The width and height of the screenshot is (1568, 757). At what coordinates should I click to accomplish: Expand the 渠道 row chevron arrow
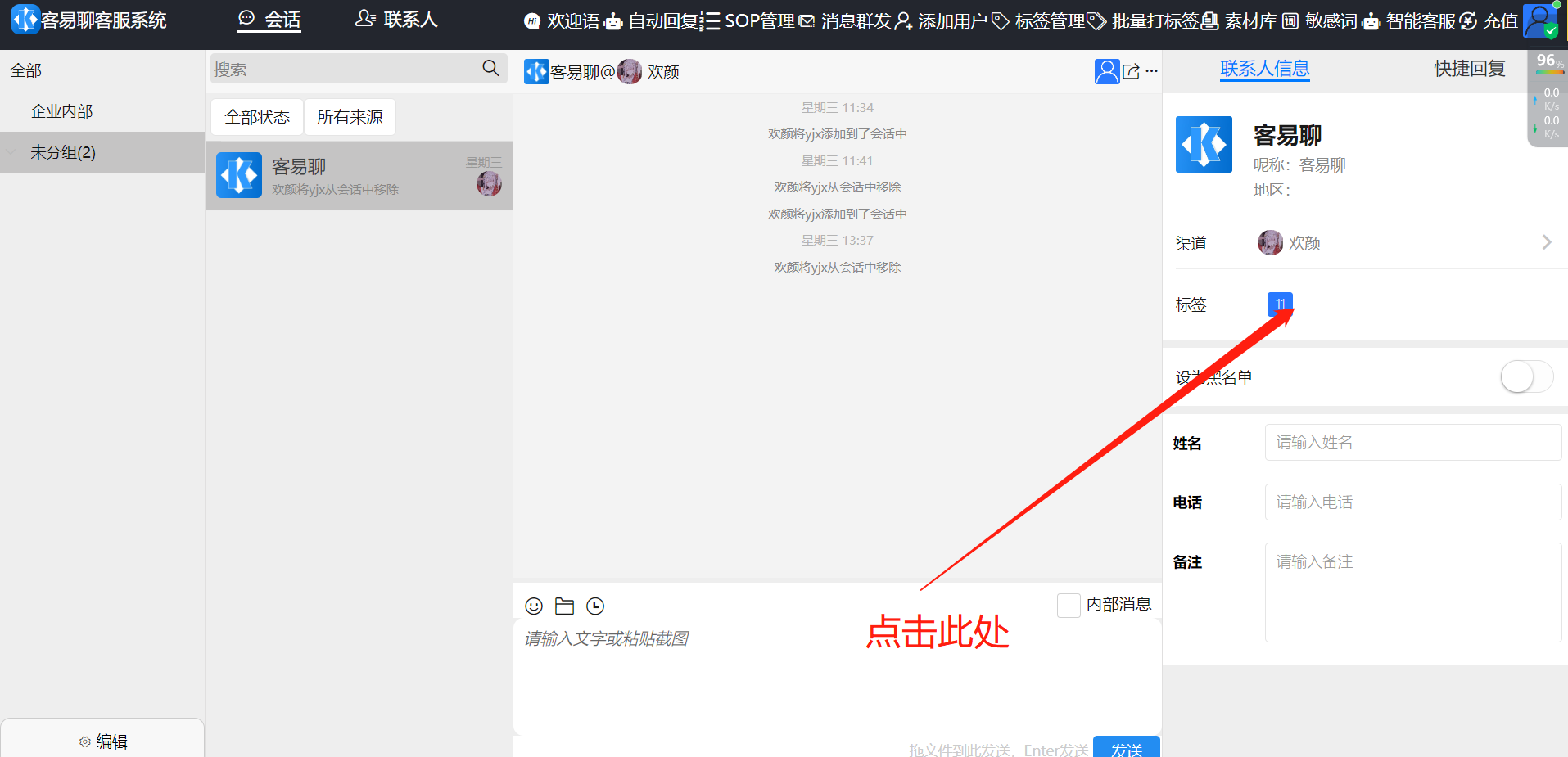tap(1547, 242)
